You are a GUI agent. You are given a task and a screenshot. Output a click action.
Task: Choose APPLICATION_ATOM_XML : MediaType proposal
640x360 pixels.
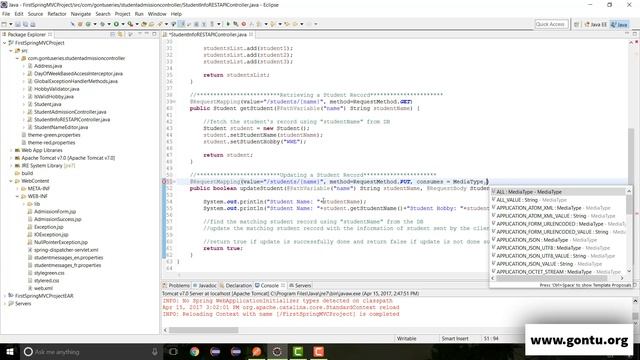click(558, 208)
